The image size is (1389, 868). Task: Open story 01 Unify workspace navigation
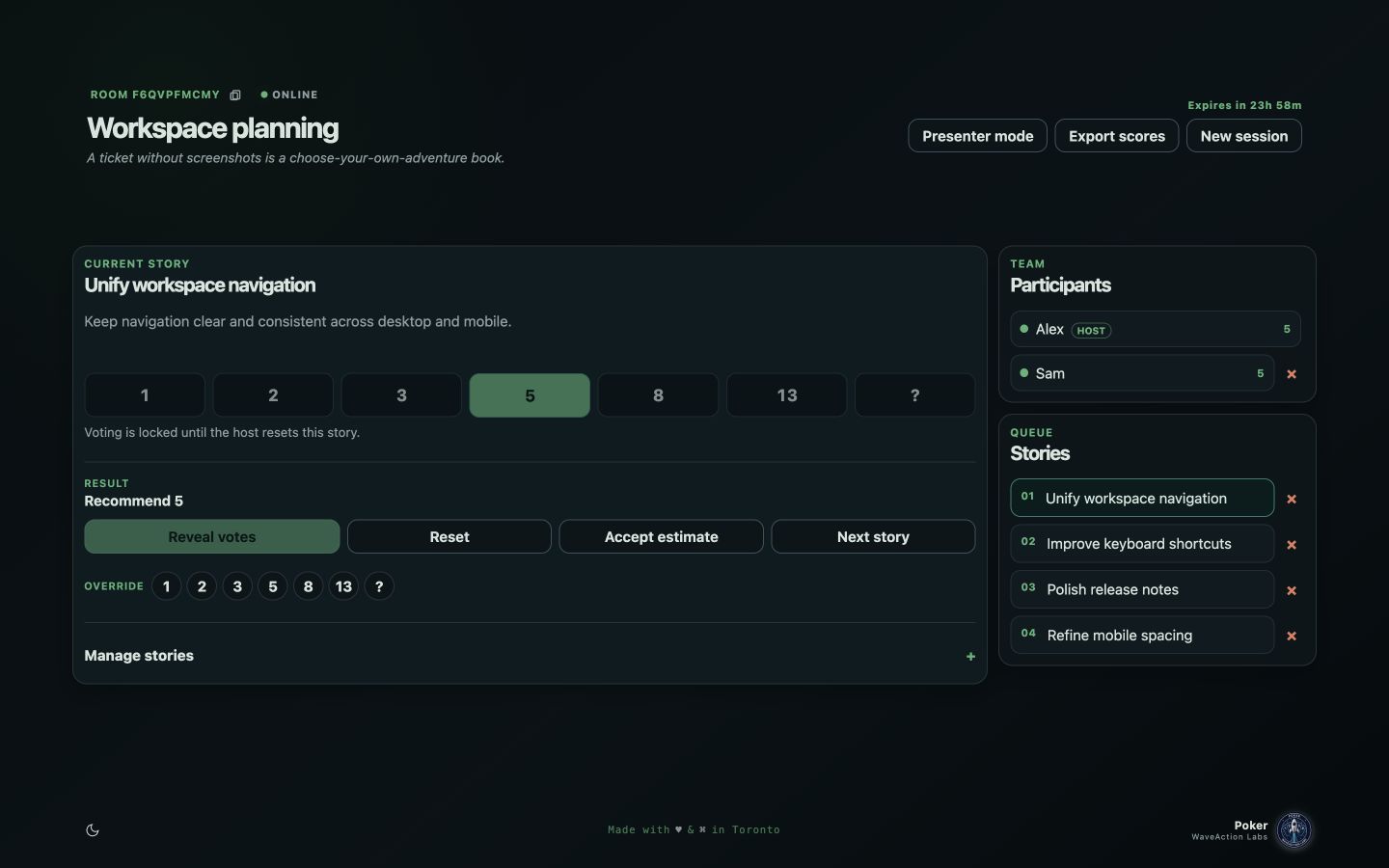click(x=1142, y=499)
